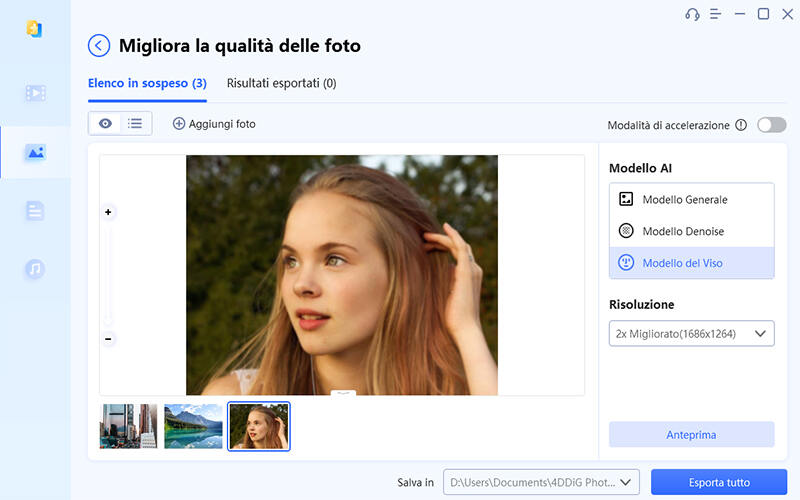Open the hamburger menu icon

click(x=715, y=14)
